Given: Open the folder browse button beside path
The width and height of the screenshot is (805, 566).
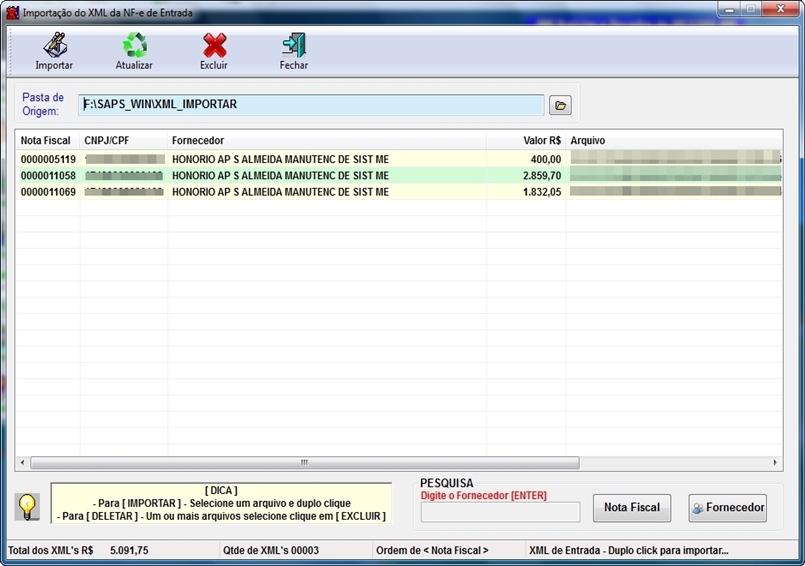Looking at the screenshot, I should (559, 105).
